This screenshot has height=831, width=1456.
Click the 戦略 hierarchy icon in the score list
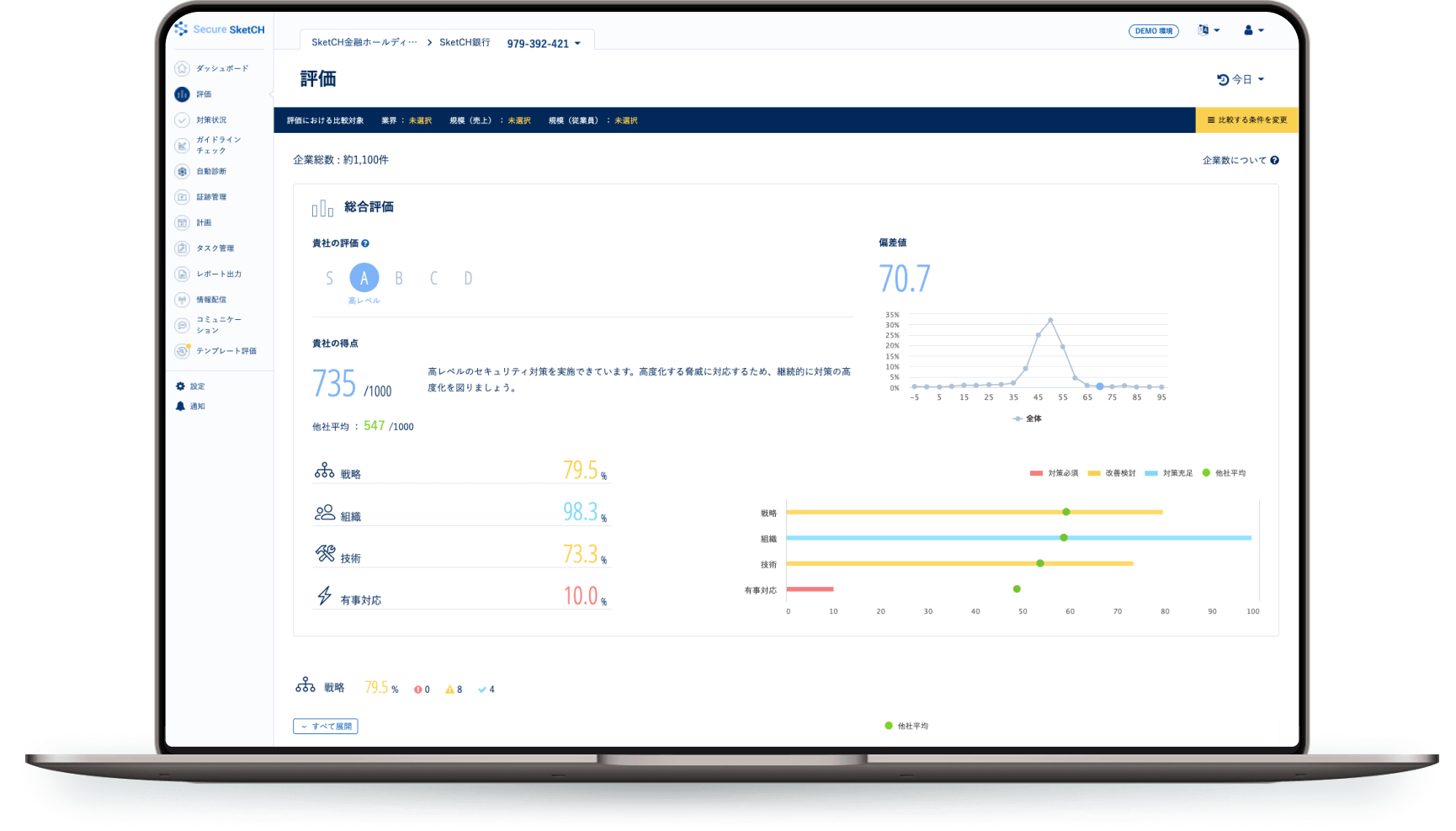pyautogui.click(x=325, y=470)
